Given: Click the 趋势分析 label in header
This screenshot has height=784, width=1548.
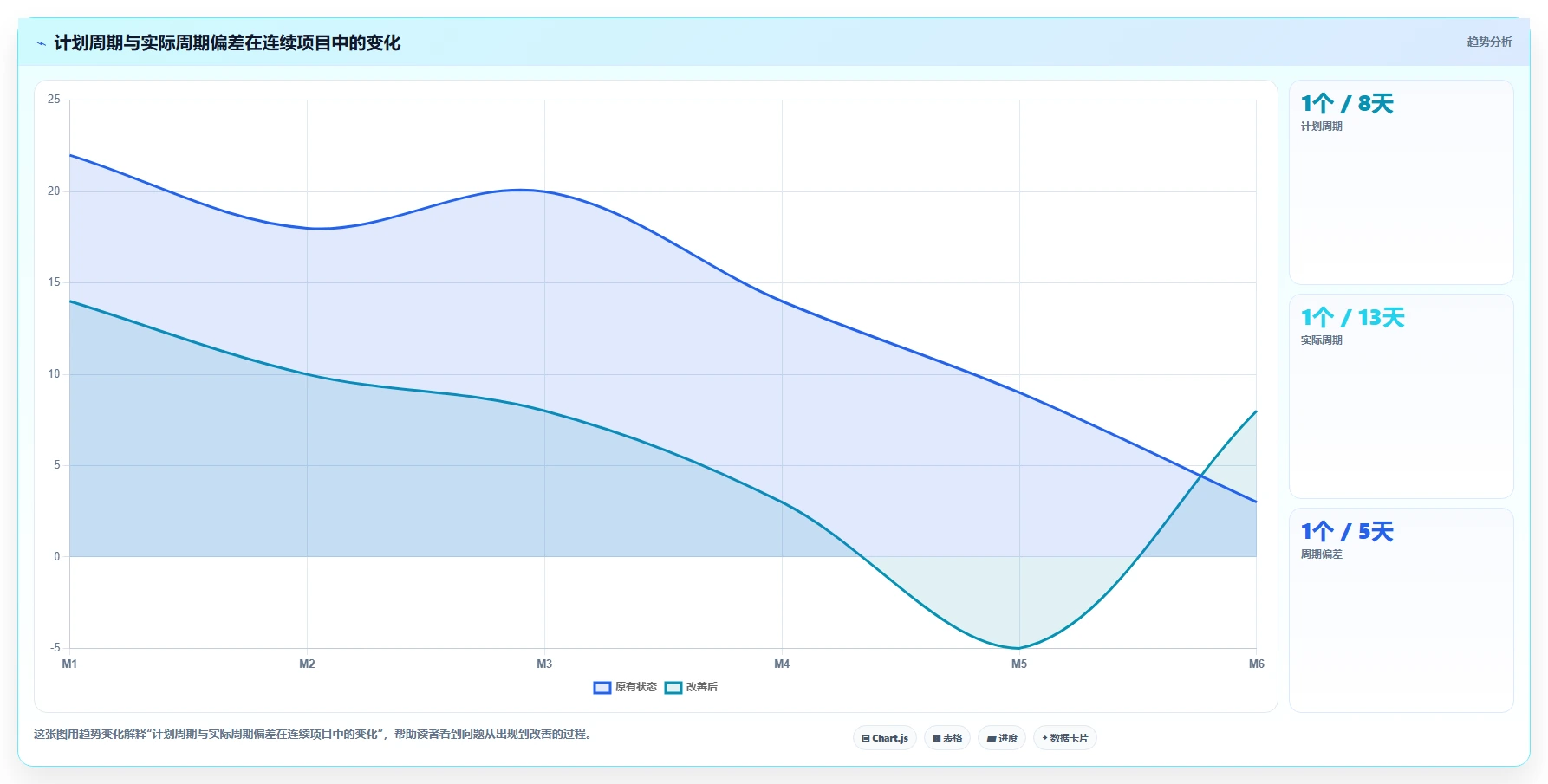Looking at the screenshot, I should [x=1489, y=42].
